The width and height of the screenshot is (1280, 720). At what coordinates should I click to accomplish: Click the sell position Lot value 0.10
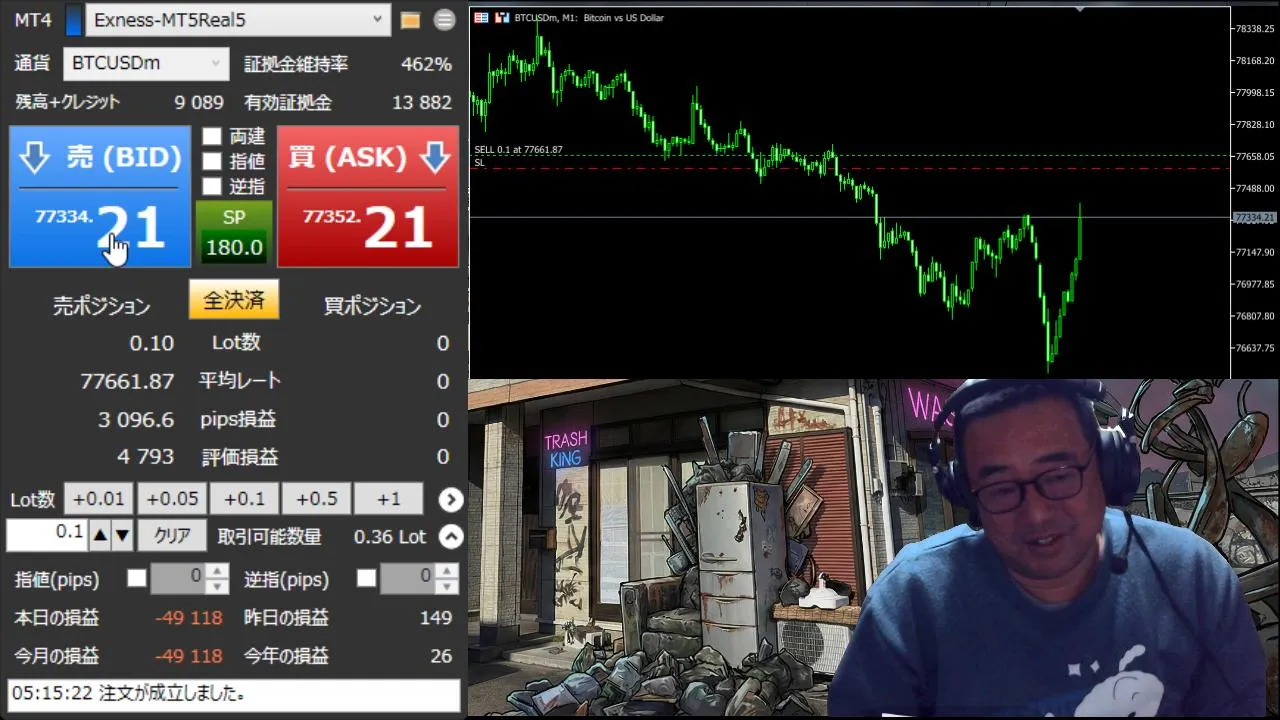(152, 343)
